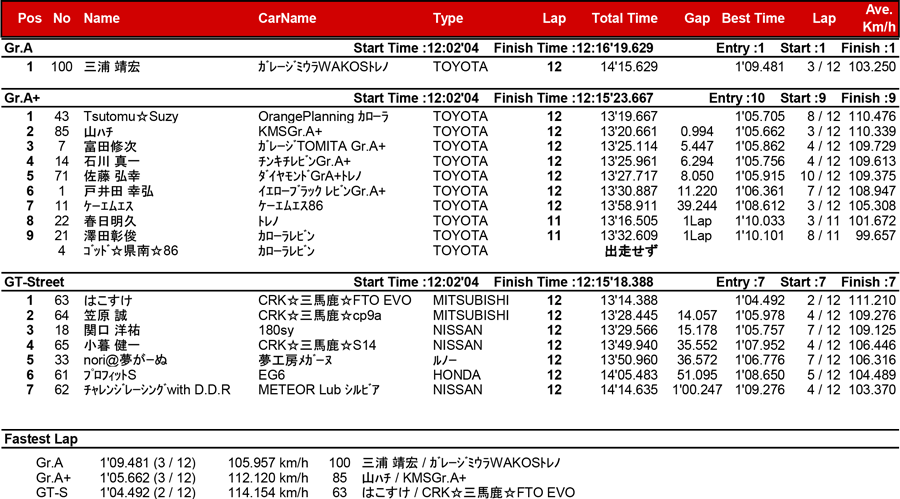Click car name 'OrangePlanning カローラ'
Screen dimensions: 900x499
coord(323,117)
